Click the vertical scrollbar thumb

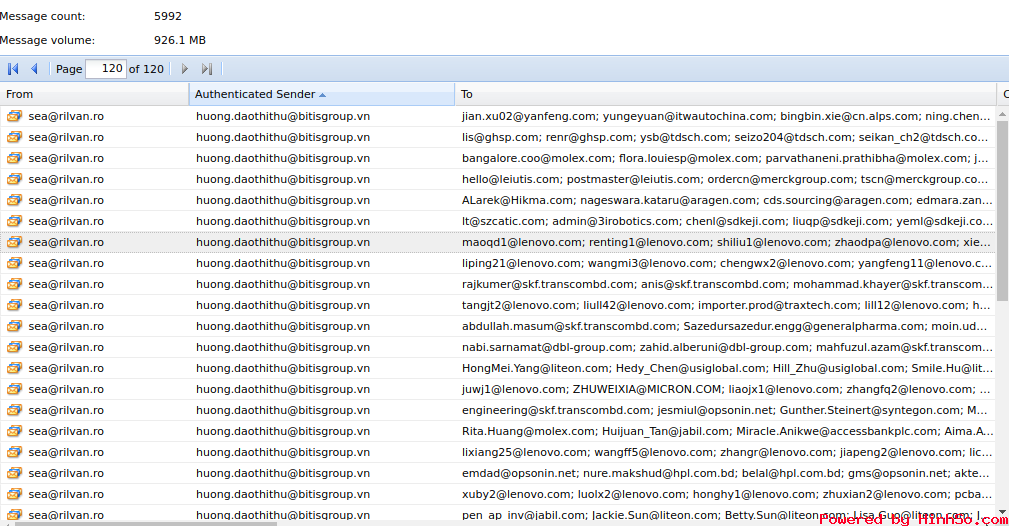click(1002, 209)
